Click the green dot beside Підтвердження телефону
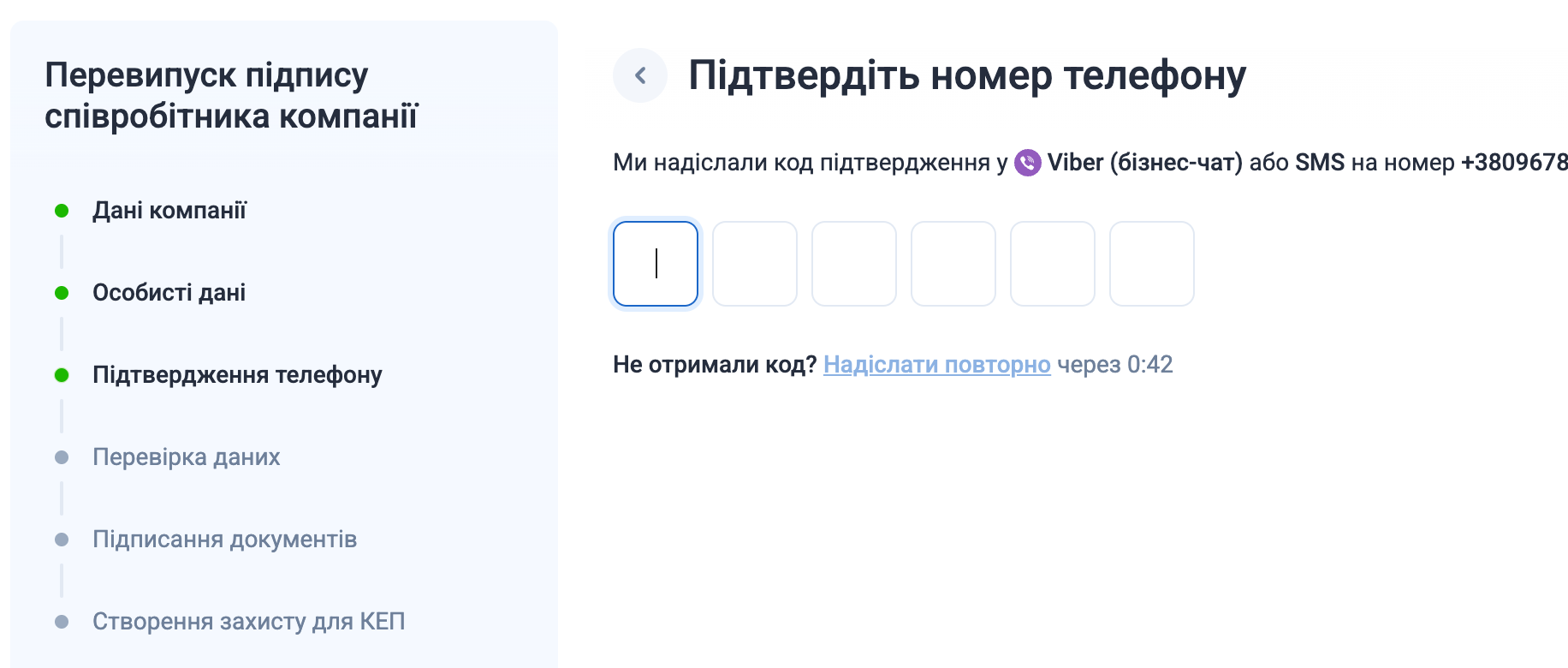 tap(62, 375)
